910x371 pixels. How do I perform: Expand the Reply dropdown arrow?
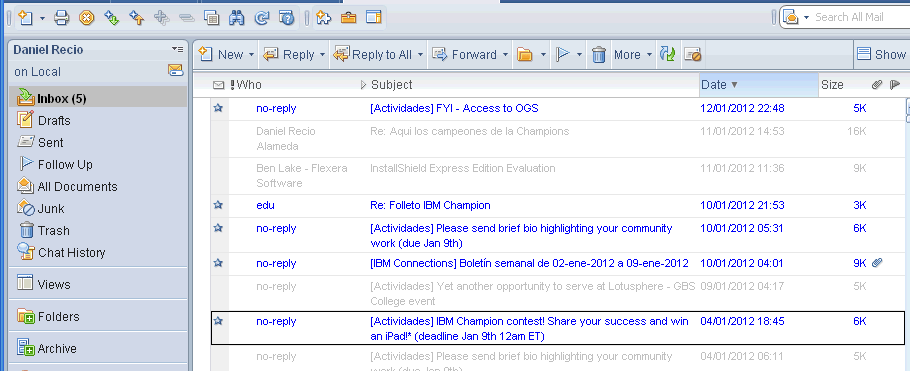[322, 55]
